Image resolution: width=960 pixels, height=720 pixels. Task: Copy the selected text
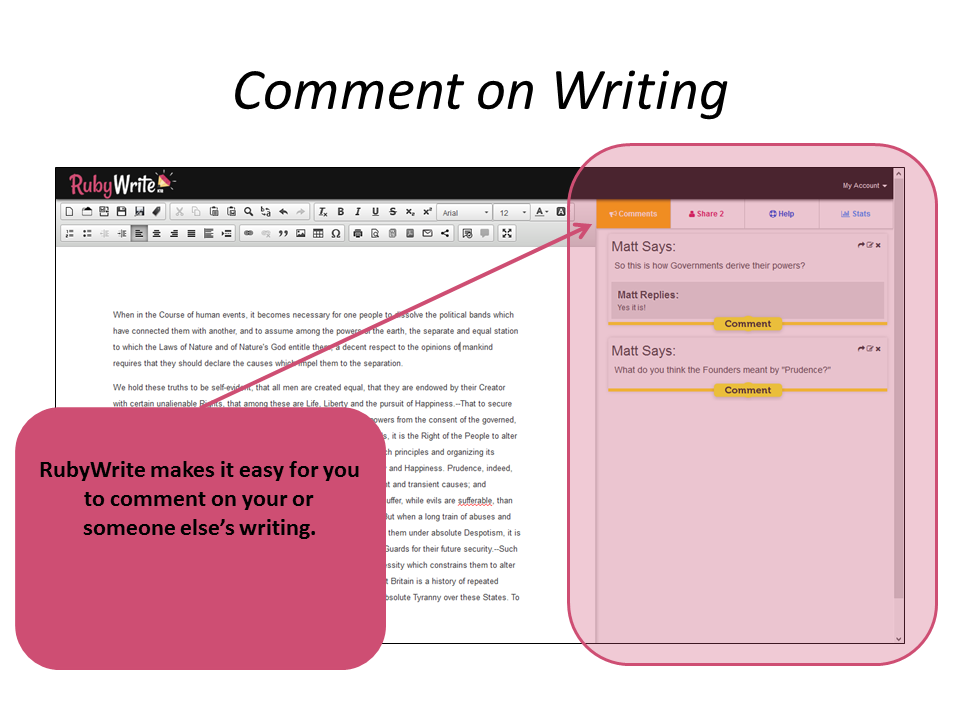(x=197, y=212)
